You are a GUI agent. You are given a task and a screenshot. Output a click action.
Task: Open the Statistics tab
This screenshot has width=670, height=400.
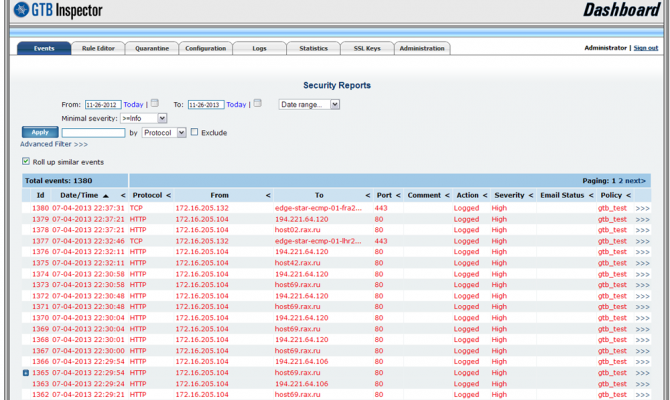(x=313, y=48)
